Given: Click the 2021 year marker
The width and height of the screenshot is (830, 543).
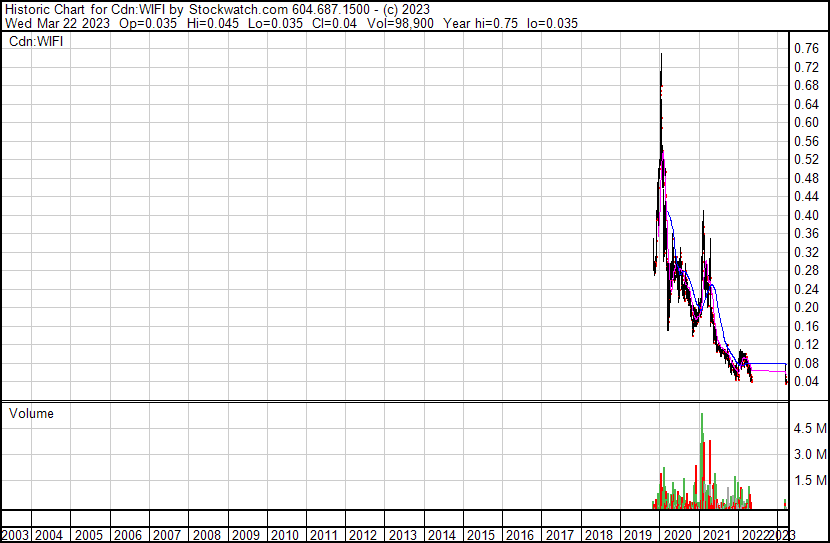Looking at the screenshot, I should (716, 535).
